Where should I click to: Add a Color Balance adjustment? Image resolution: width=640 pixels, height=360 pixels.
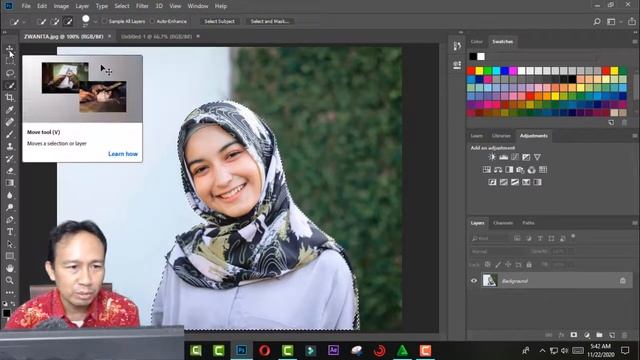click(498, 170)
